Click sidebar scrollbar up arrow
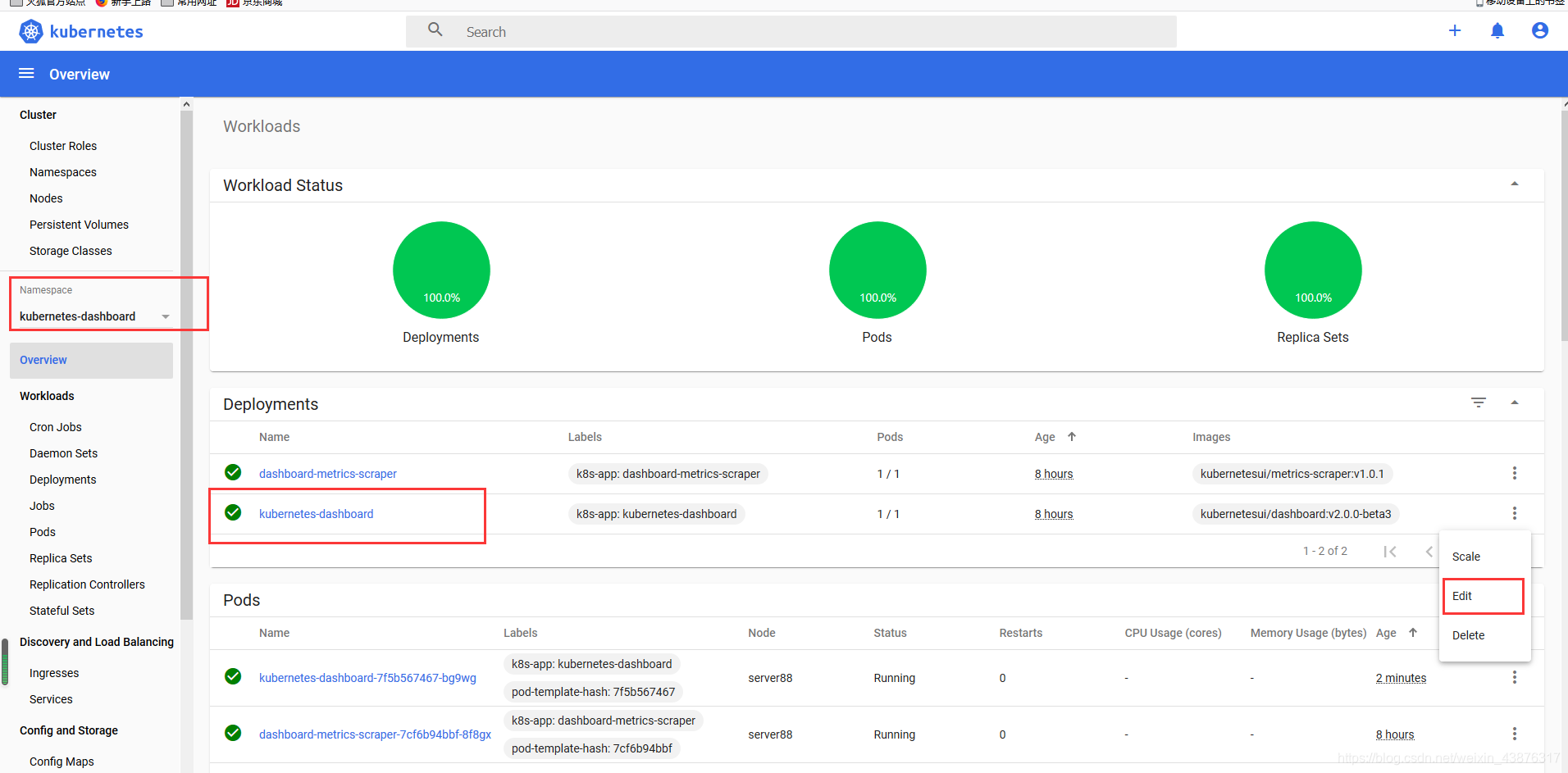The height and width of the screenshot is (773, 1568). click(x=186, y=104)
